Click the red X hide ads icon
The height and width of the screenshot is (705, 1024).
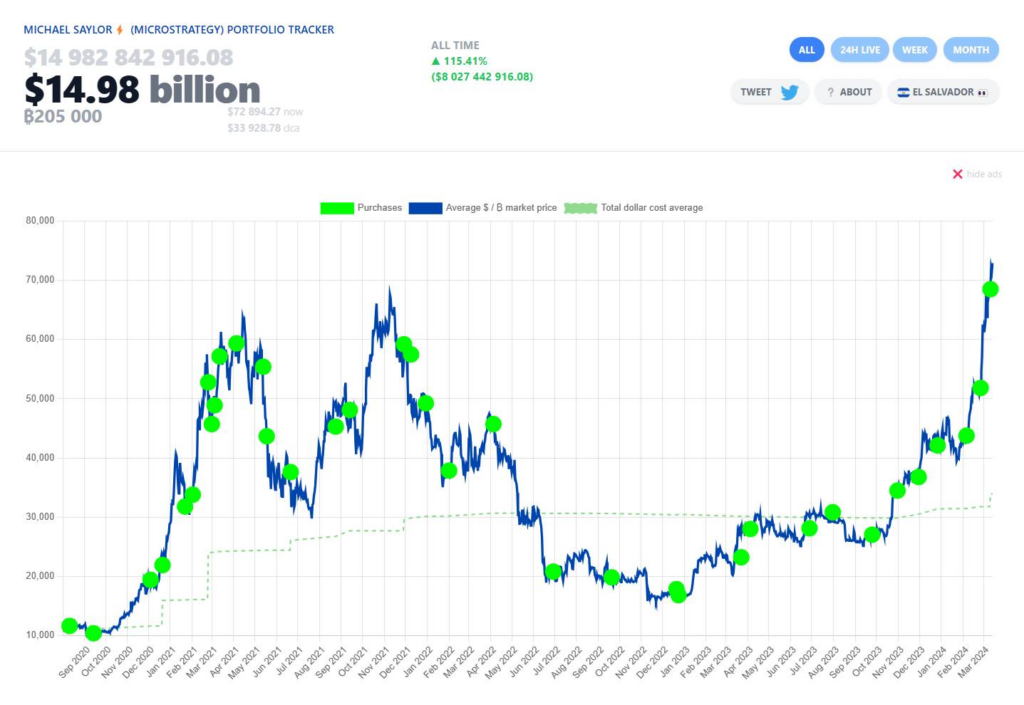click(957, 174)
